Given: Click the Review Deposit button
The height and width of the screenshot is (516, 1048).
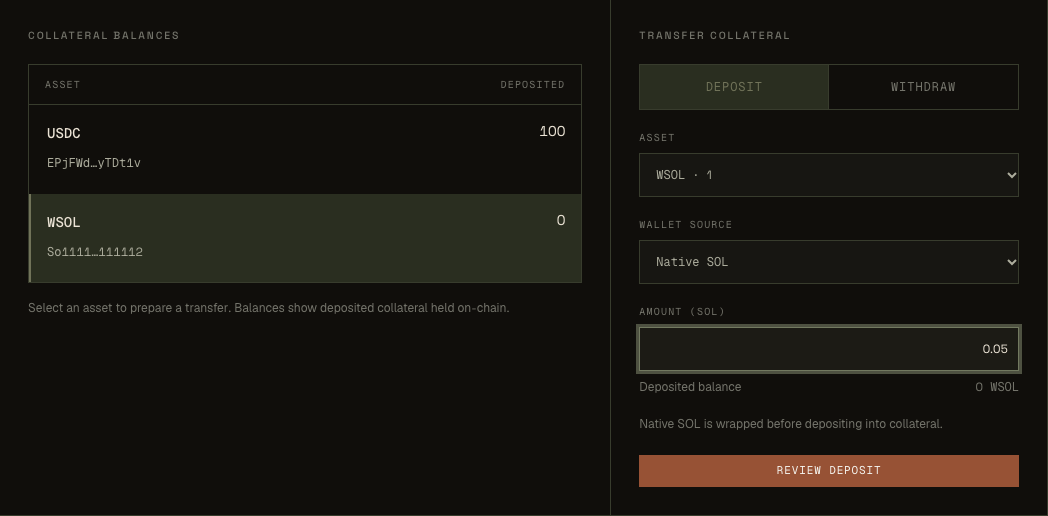Looking at the screenshot, I should [x=829, y=471].
